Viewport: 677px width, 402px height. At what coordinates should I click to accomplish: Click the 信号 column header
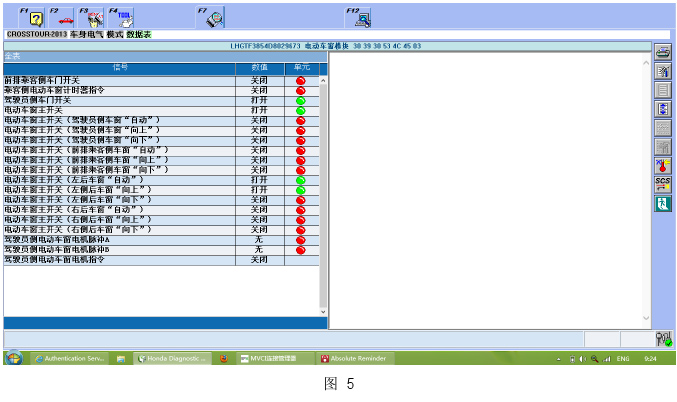click(120, 67)
